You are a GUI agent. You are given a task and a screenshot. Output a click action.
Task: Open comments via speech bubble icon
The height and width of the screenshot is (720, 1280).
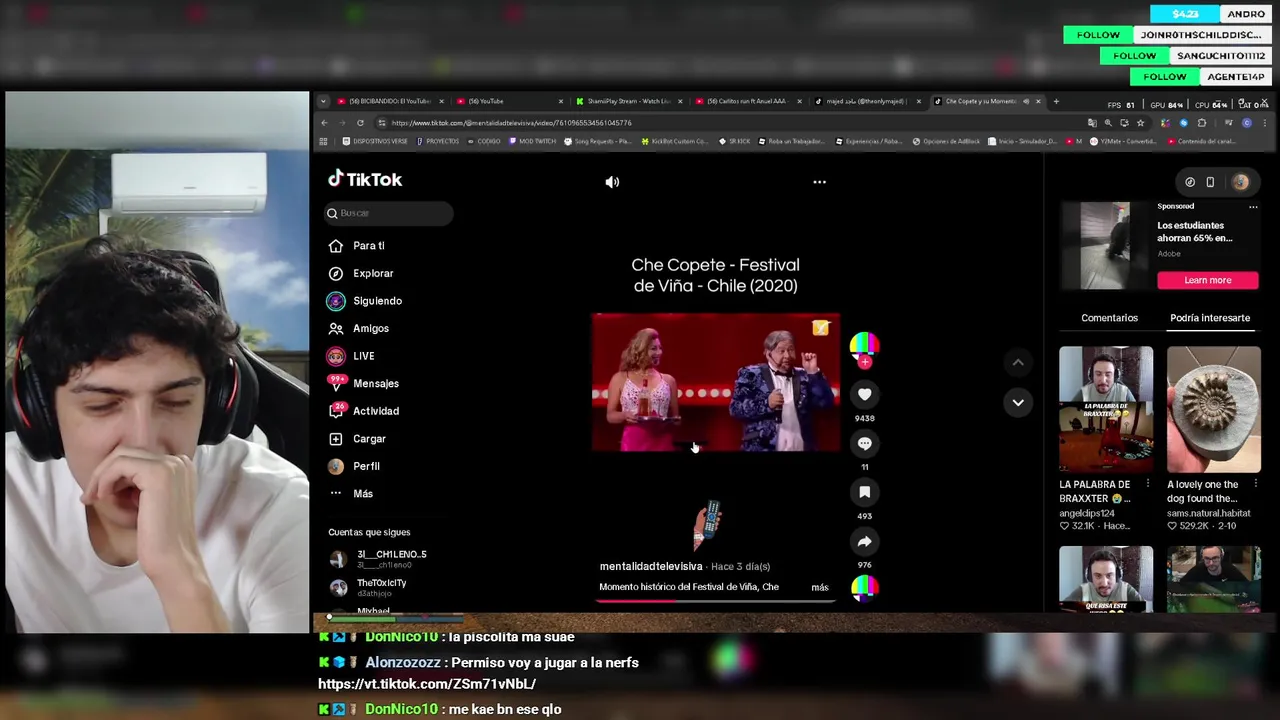click(865, 443)
